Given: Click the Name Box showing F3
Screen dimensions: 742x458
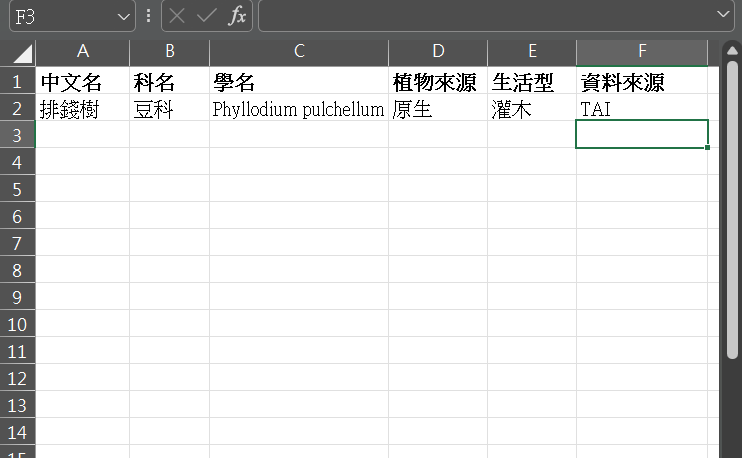Looking at the screenshot, I should coord(58,16).
